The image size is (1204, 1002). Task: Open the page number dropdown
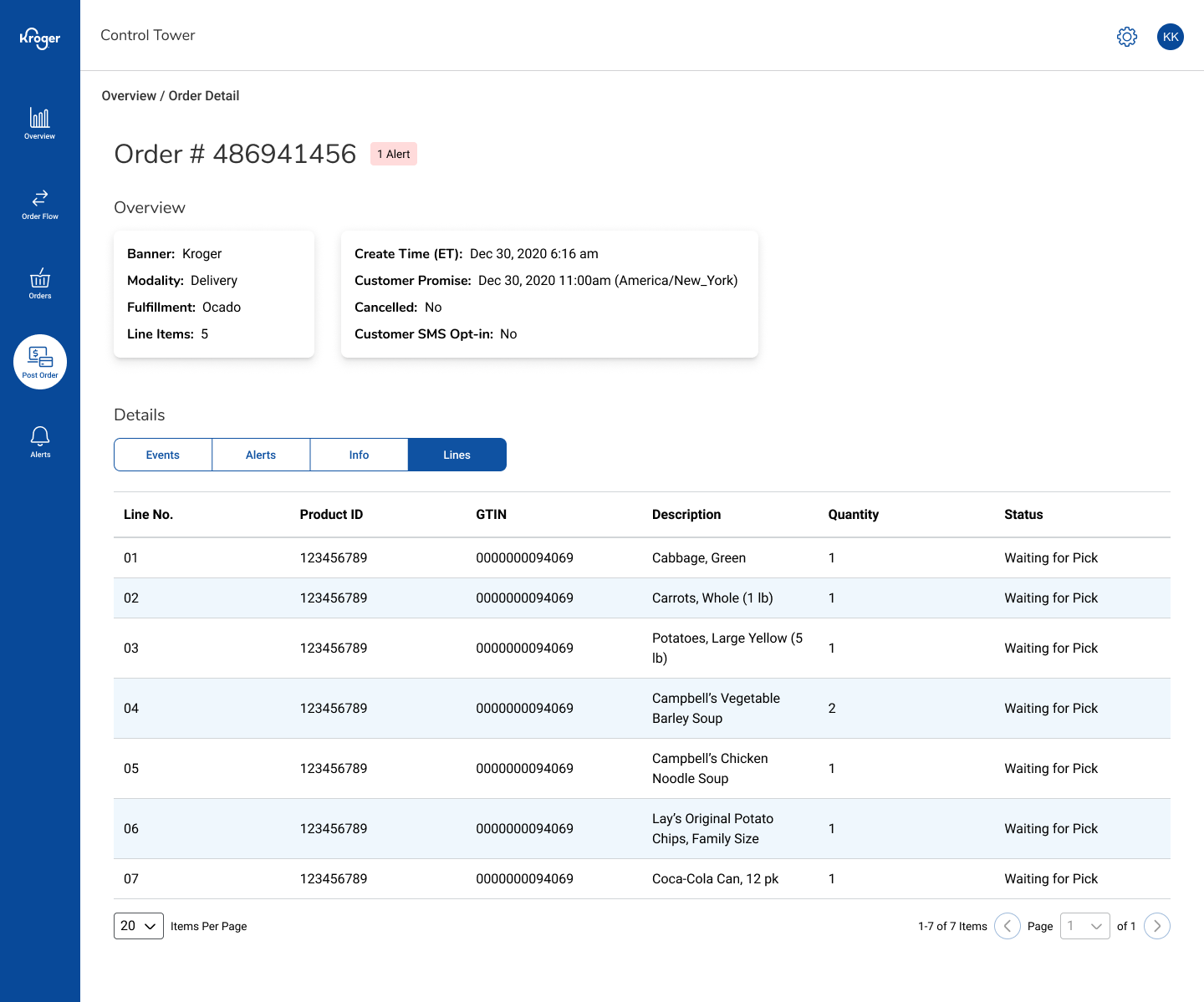point(1085,926)
